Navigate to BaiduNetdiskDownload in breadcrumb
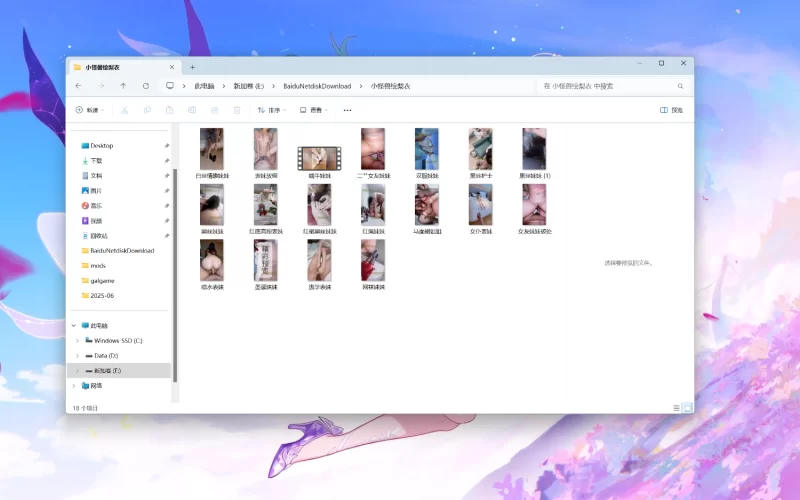Screen dimensions: 800x500 point(317,86)
